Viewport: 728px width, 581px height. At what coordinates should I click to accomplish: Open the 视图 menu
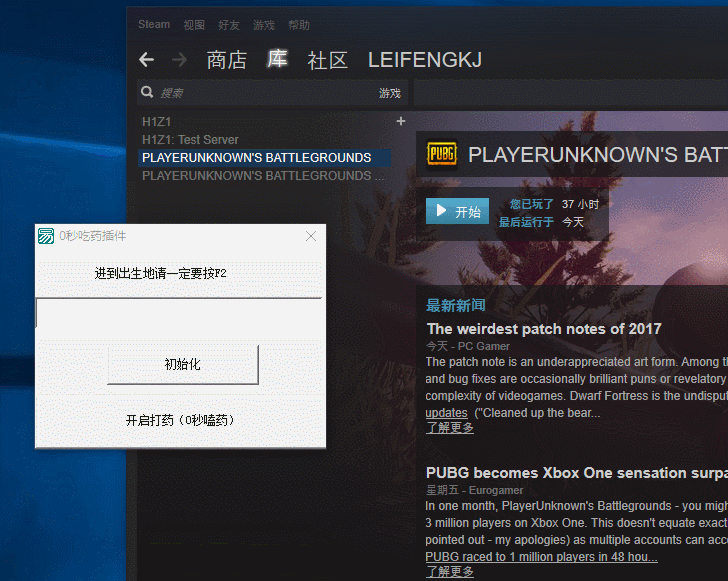click(194, 25)
